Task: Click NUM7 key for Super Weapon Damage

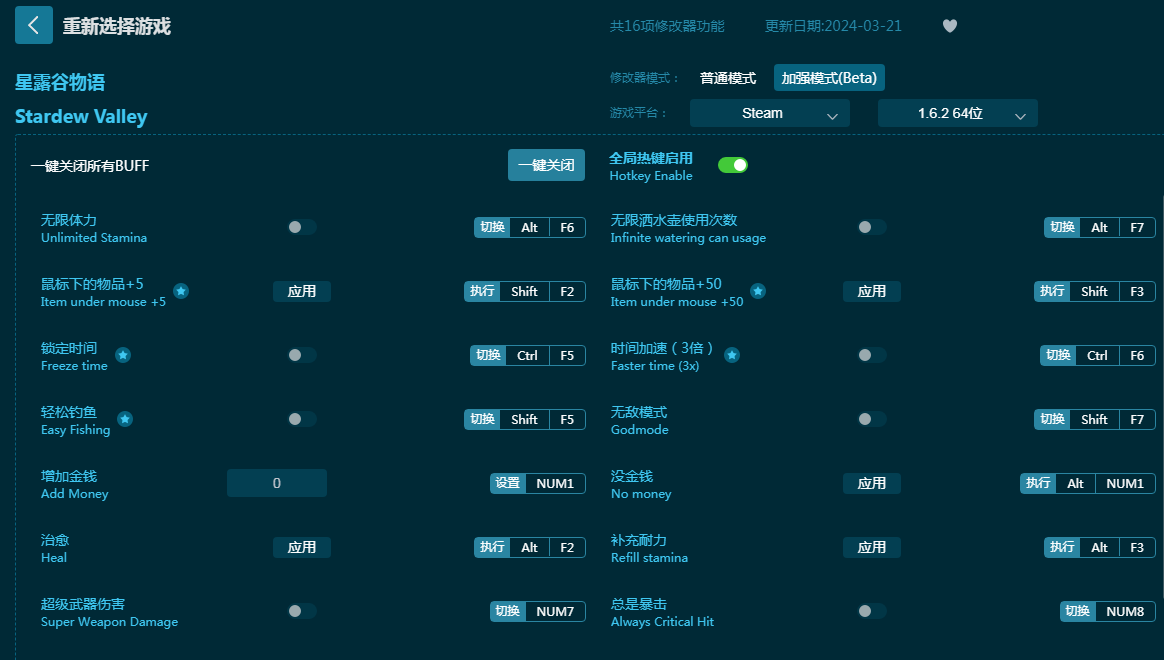Action: click(x=555, y=611)
